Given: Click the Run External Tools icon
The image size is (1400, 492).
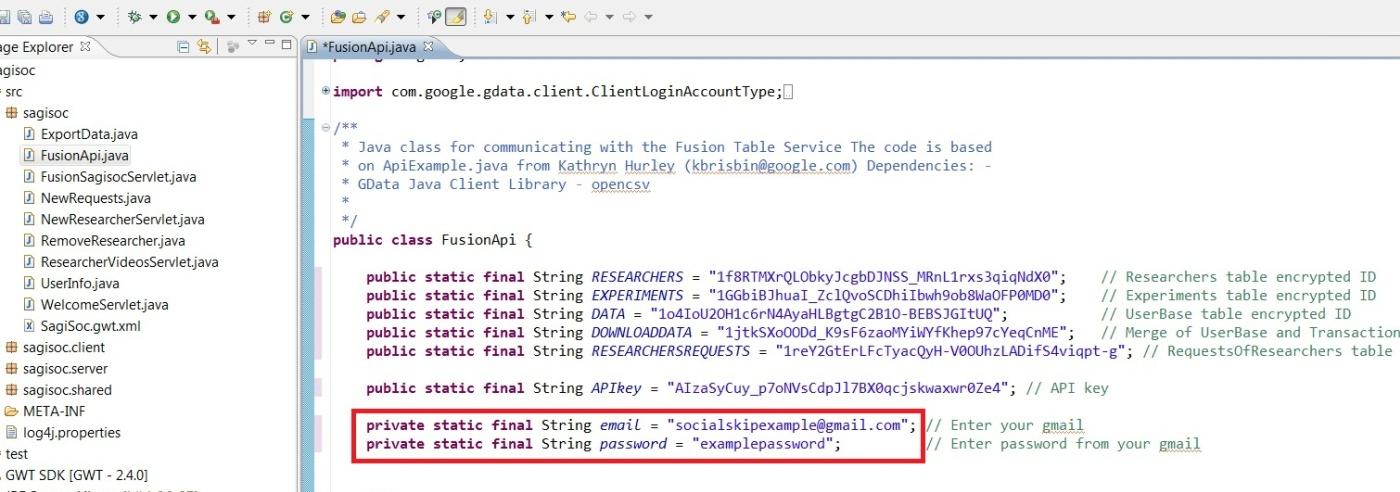Looking at the screenshot, I should (211, 16).
